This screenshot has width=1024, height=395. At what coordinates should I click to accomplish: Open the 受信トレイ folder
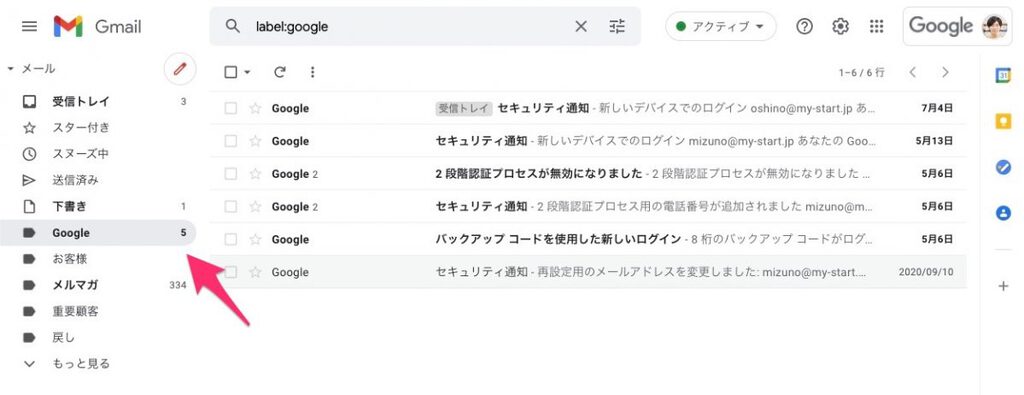pyautogui.click(x=98, y=102)
